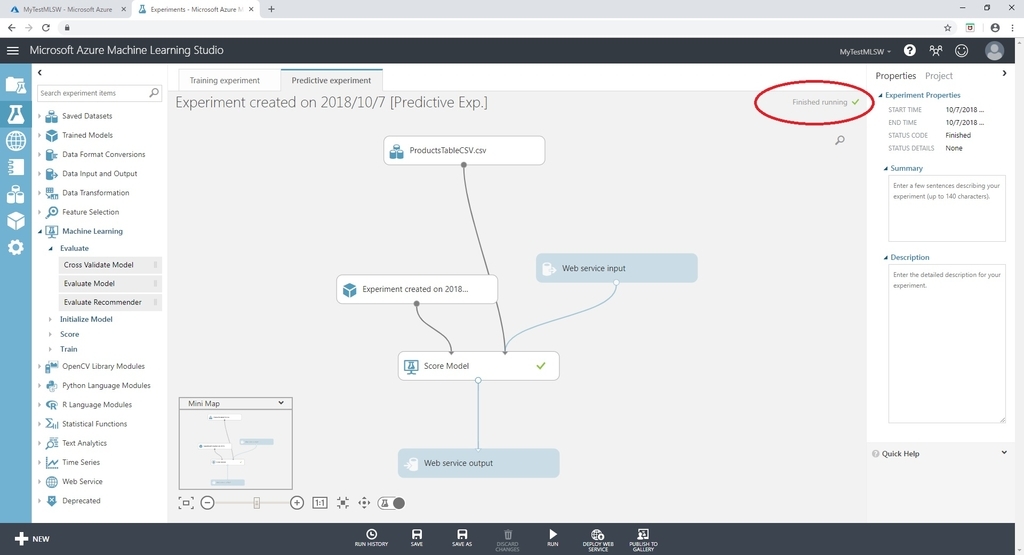Expand Data Transformation category

40,193
